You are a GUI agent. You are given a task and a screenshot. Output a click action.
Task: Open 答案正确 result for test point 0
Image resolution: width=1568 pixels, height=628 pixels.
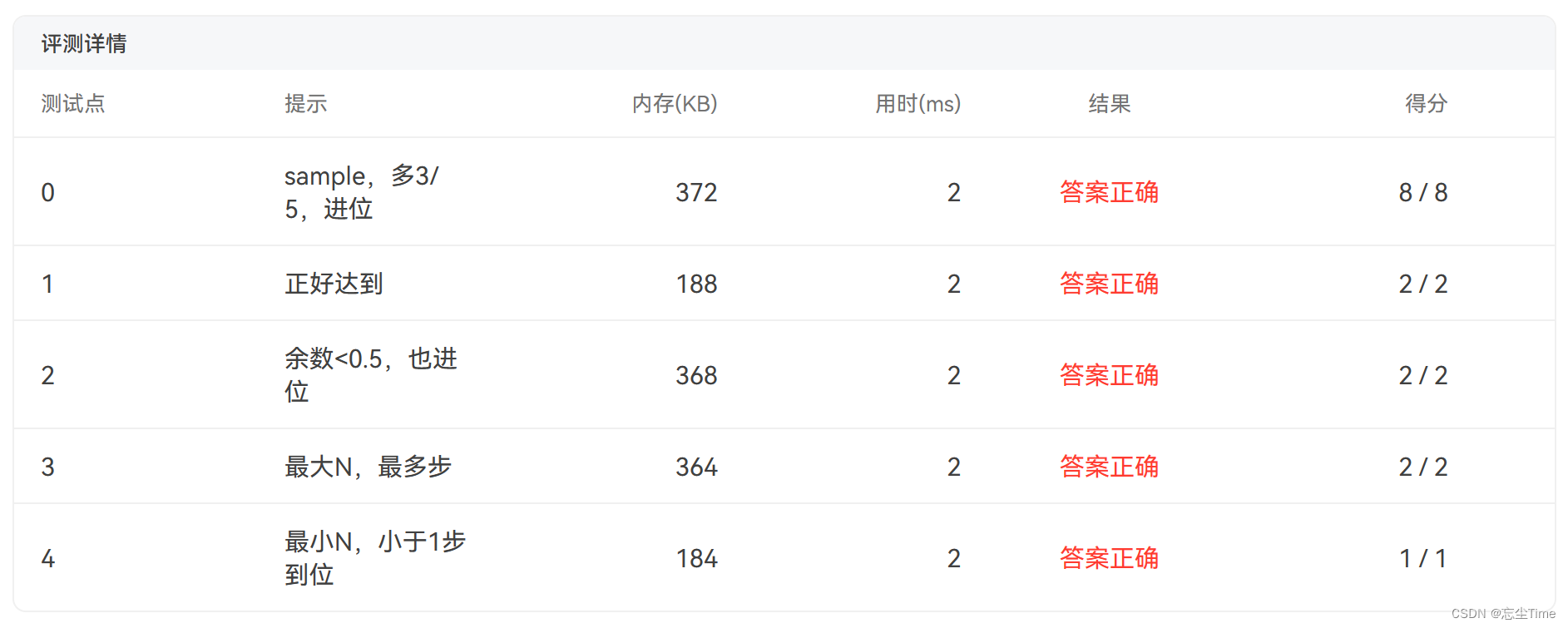[1110, 192]
